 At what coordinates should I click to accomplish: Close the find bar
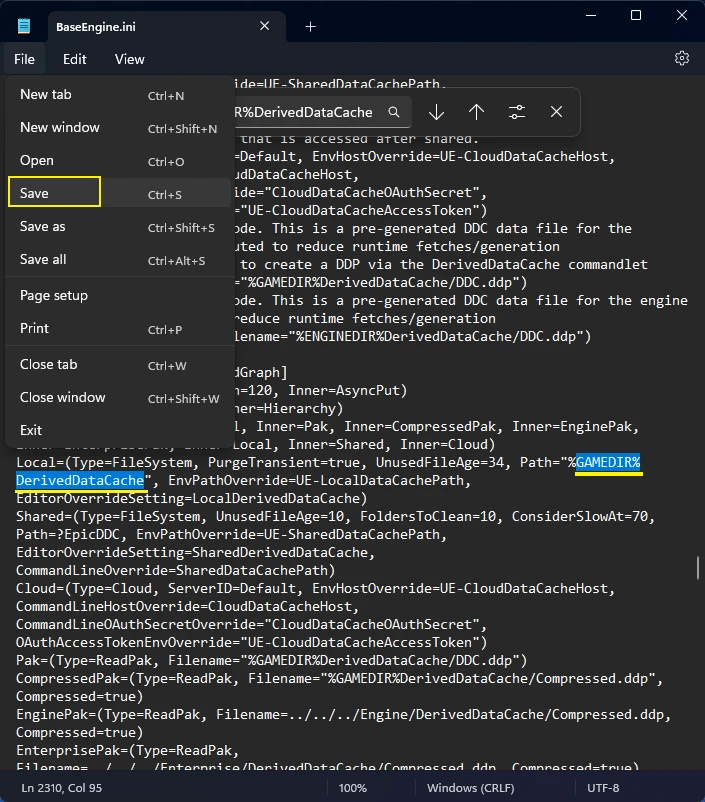[x=557, y=112]
